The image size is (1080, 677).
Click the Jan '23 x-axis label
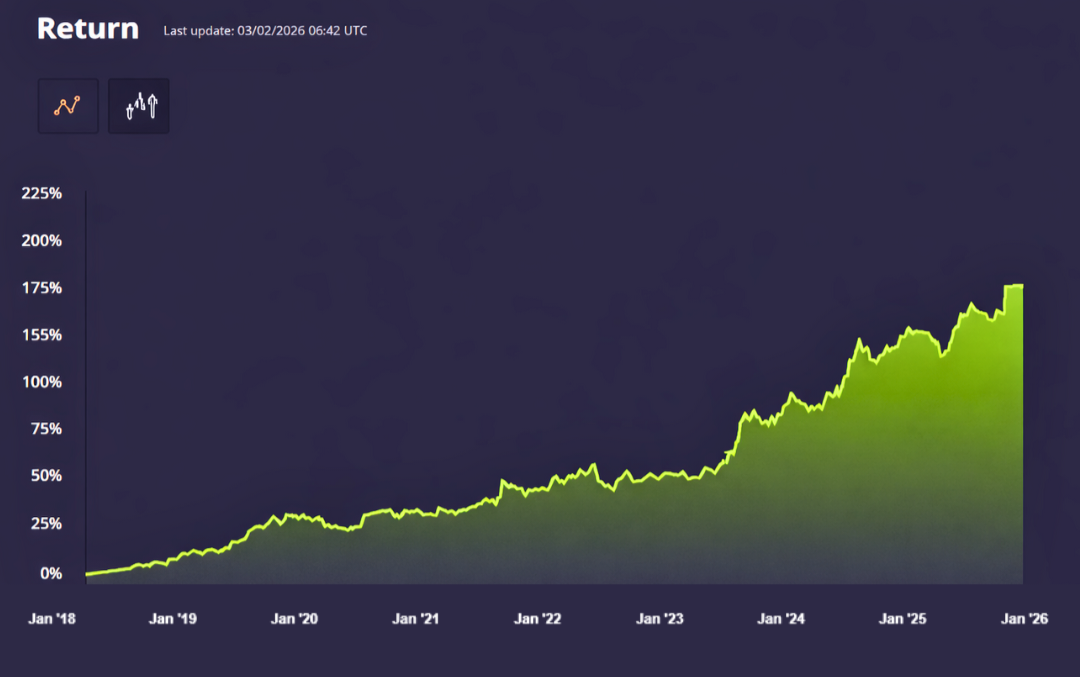[x=659, y=618]
